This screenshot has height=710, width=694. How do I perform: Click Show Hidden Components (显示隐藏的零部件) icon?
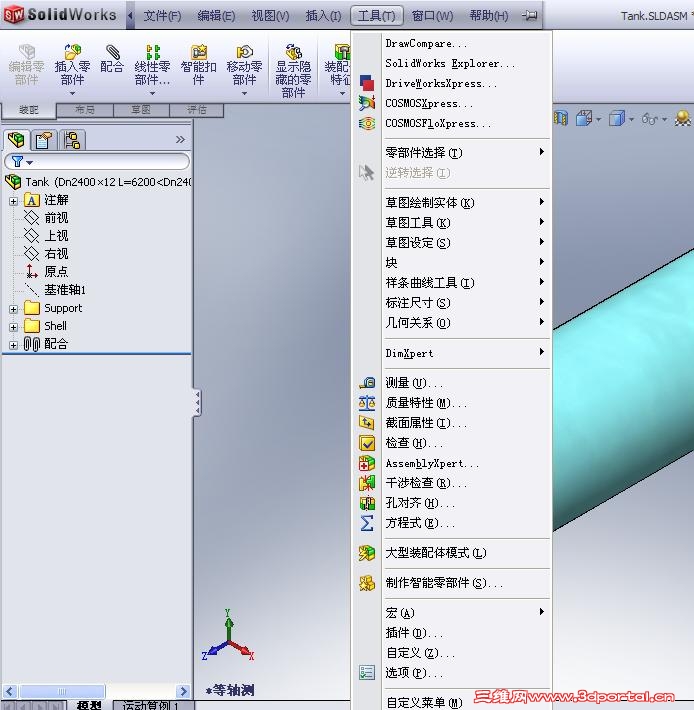pyautogui.click(x=293, y=52)
